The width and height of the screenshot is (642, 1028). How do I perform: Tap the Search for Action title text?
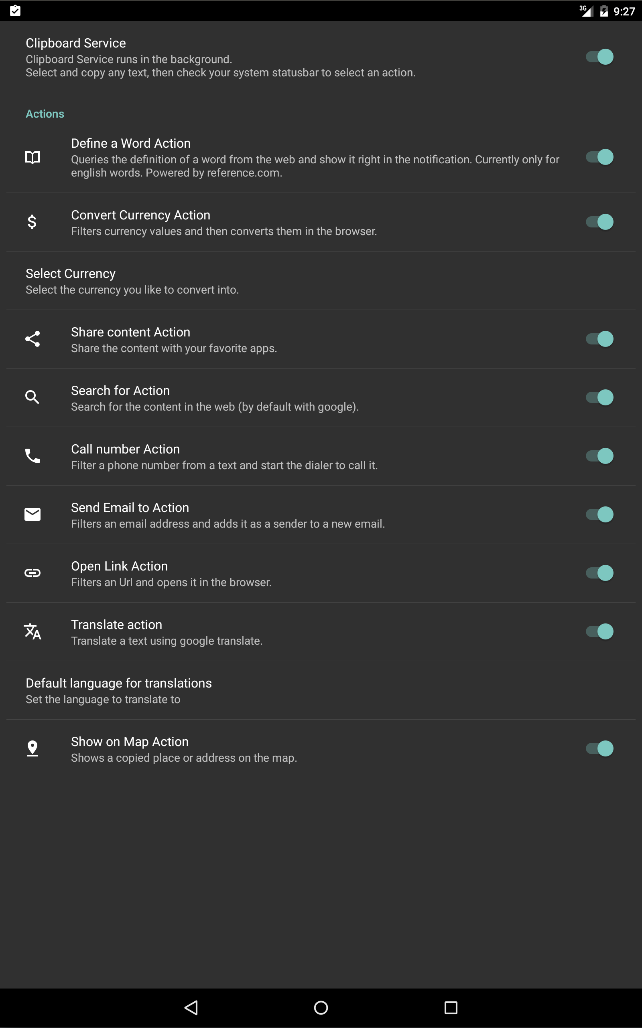pyautogui.click(x=120, y=390)
